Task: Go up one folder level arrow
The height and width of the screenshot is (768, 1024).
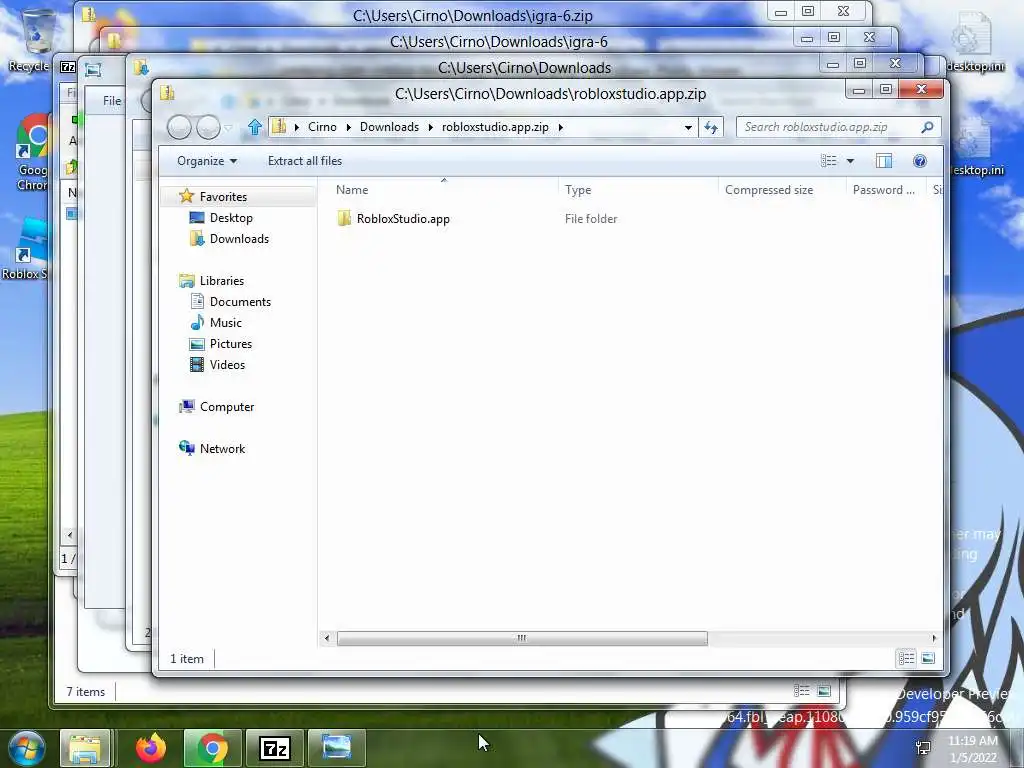Action: 255,127
